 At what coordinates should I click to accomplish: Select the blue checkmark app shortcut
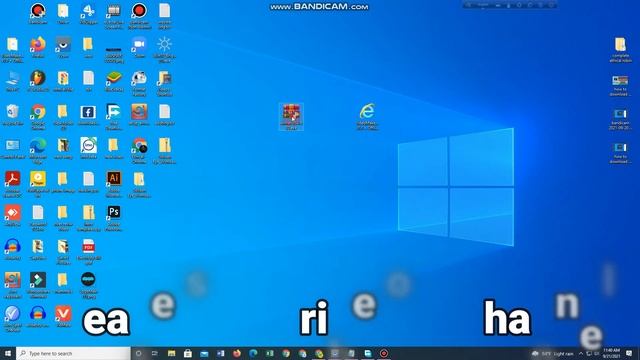coord(13,320)
